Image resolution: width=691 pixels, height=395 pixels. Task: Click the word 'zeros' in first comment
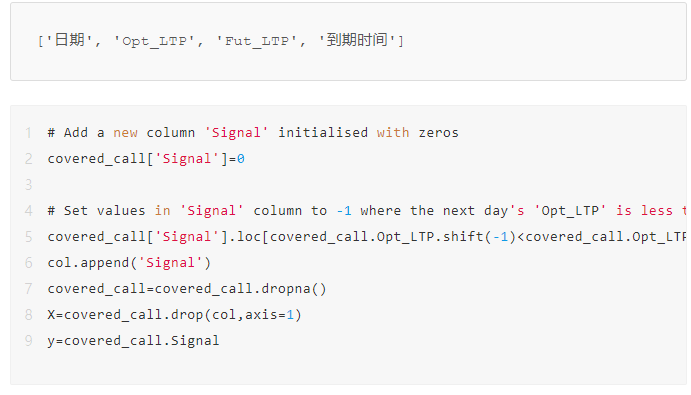tap(438, 133)
